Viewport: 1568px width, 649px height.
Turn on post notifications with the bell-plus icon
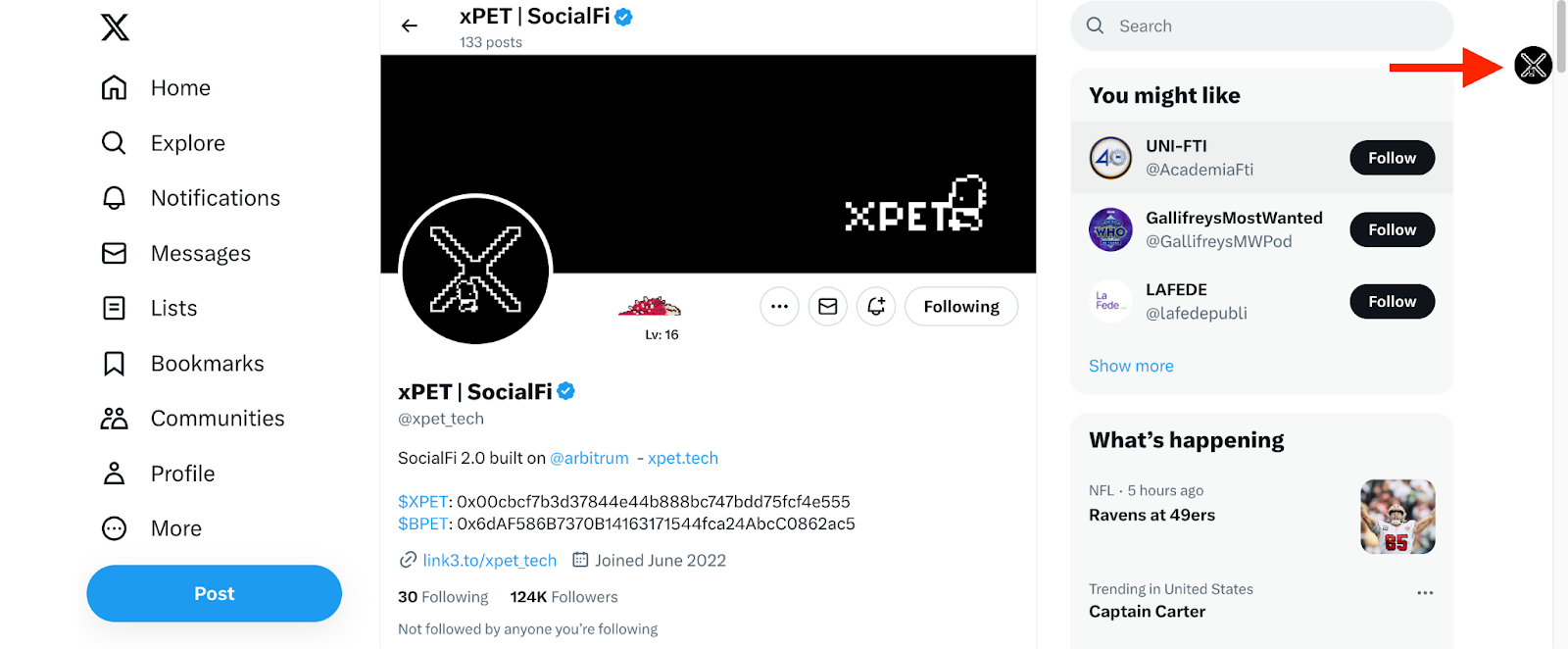click(876, 307)
